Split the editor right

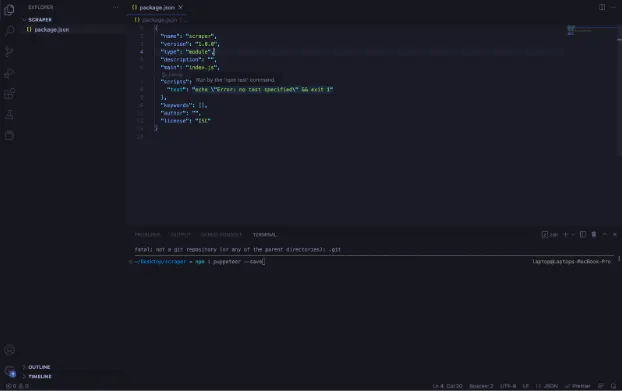pyautogui.click(x=602, y=7)
